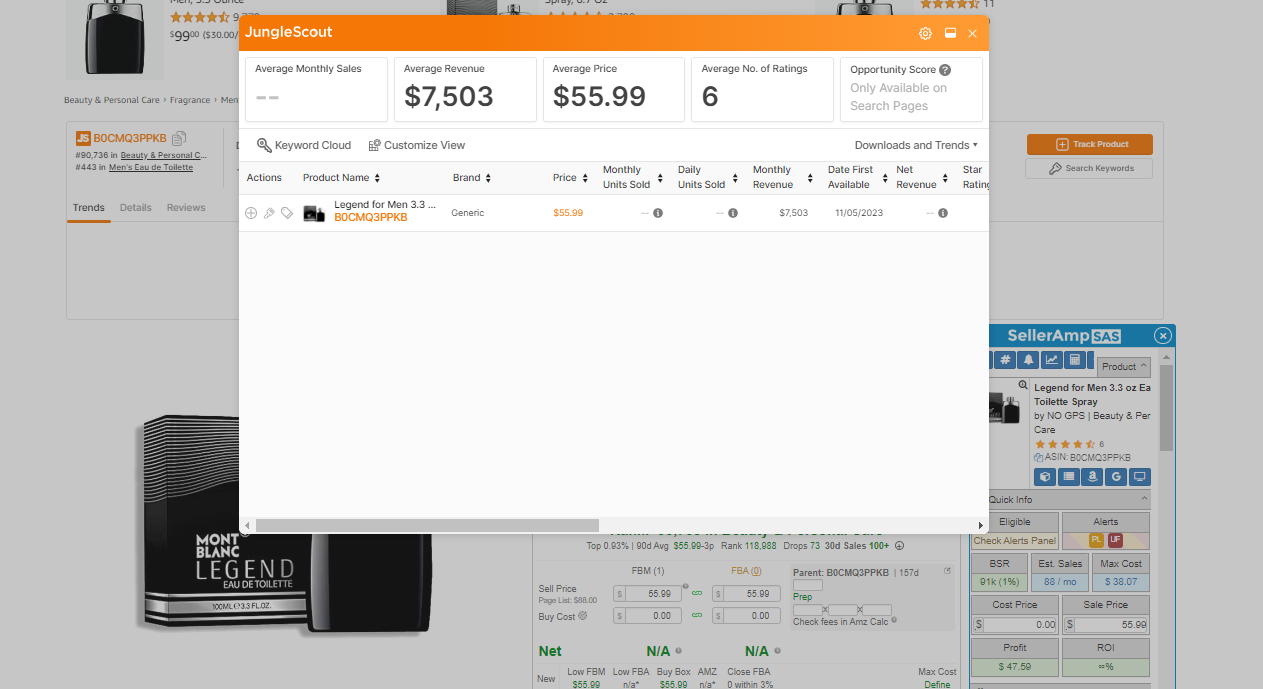Viewport: 1263px width, 689px height.
Task: Click the pin icon in Actions column
Action: (269, 213)
